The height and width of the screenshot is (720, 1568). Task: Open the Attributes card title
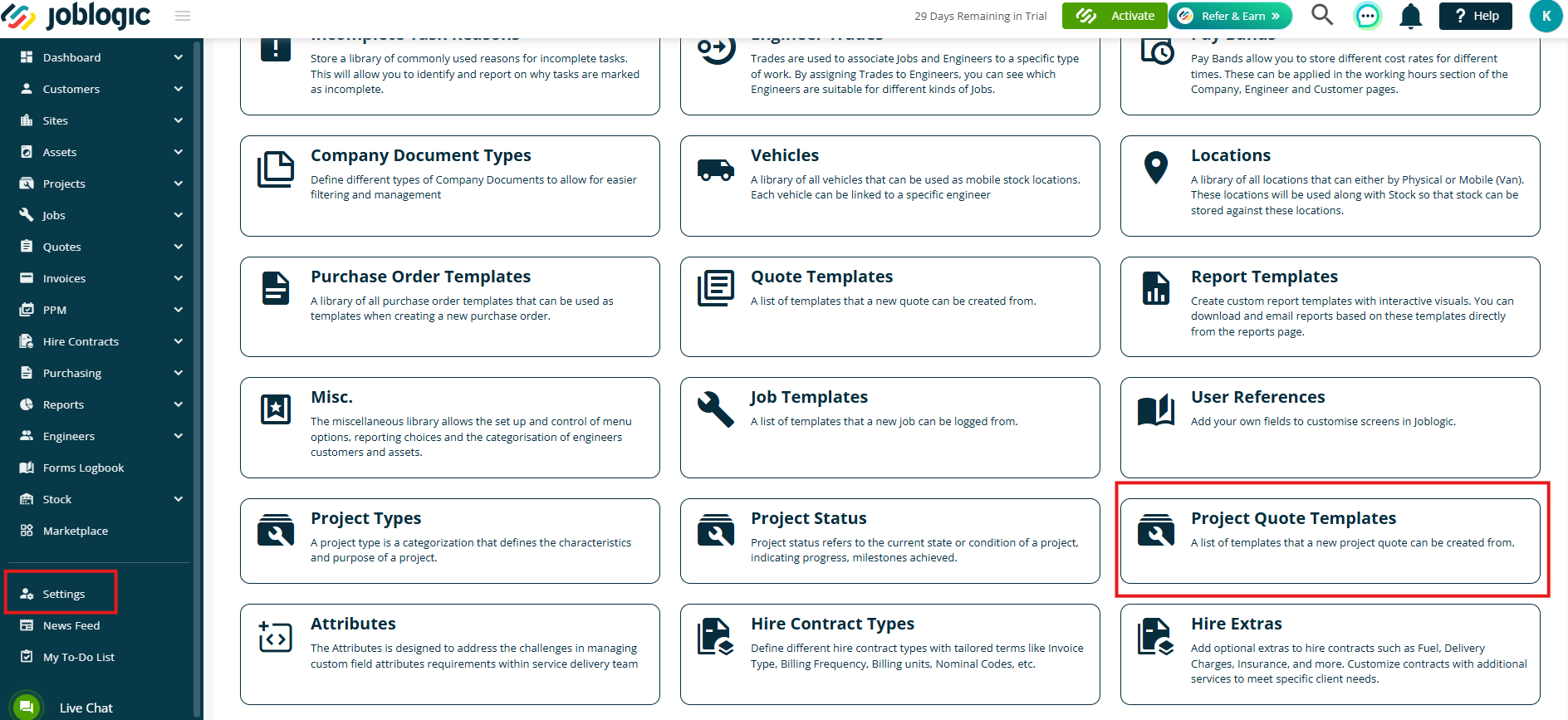(353, 624)
